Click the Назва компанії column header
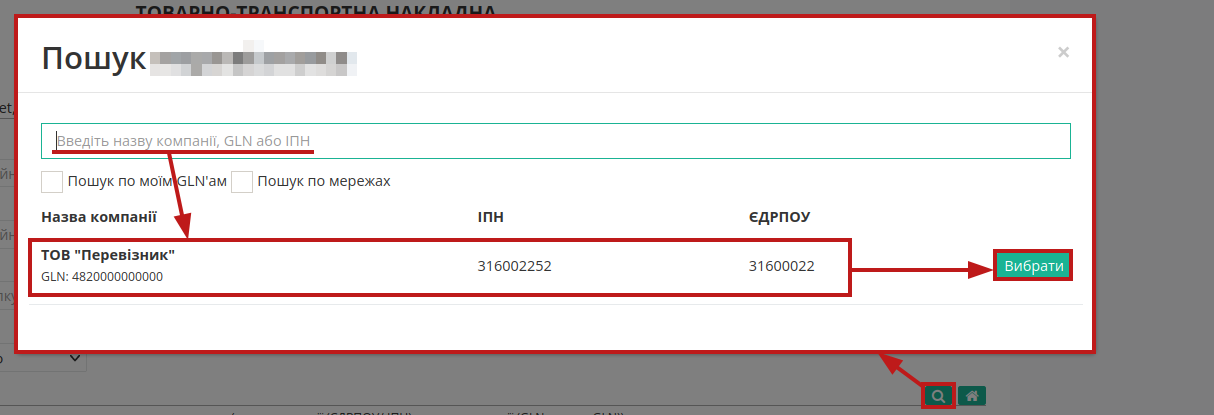The width and height of the screenshot is (1214, 415). (99, 216)
